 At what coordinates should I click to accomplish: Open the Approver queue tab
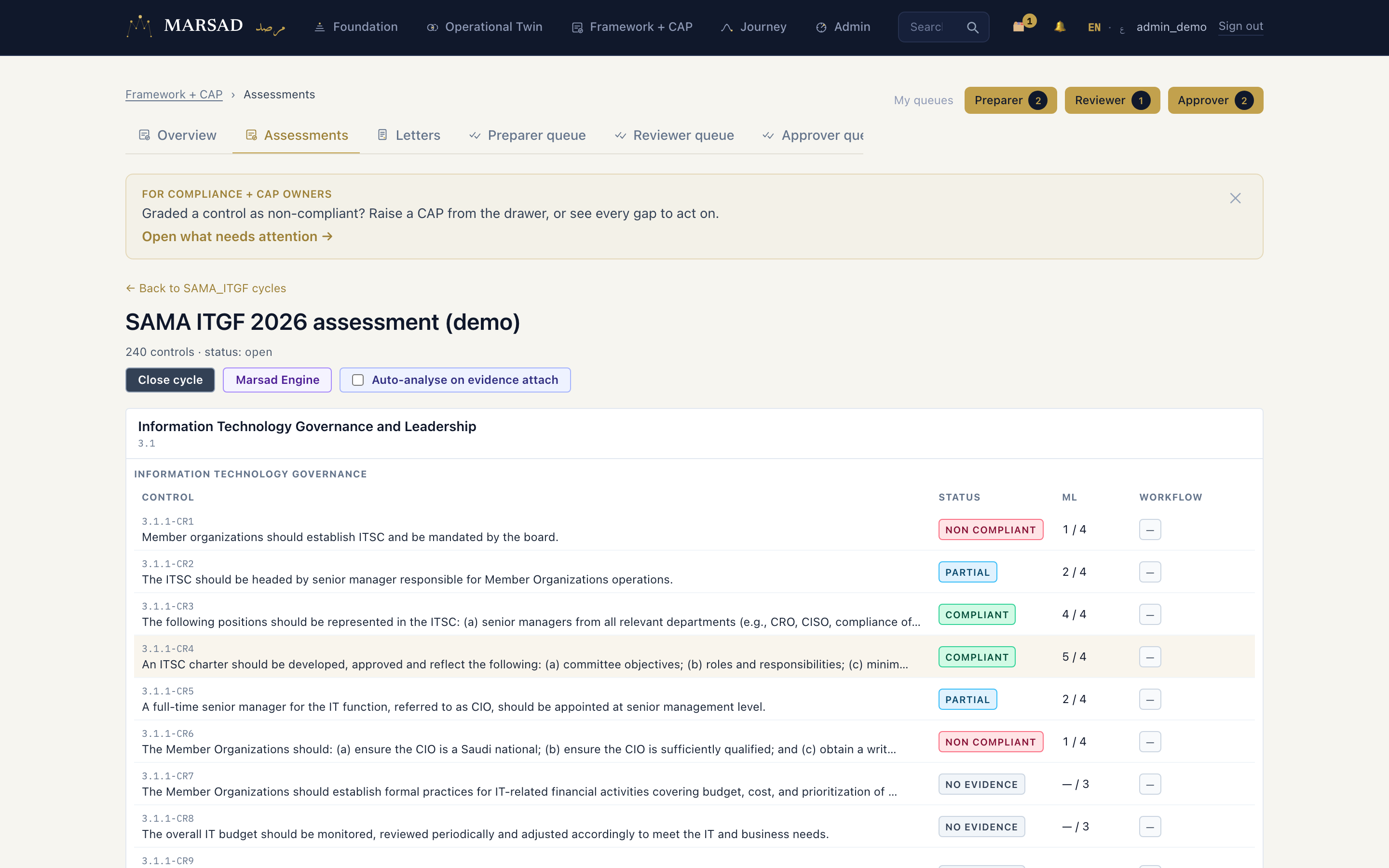(813, 136)
